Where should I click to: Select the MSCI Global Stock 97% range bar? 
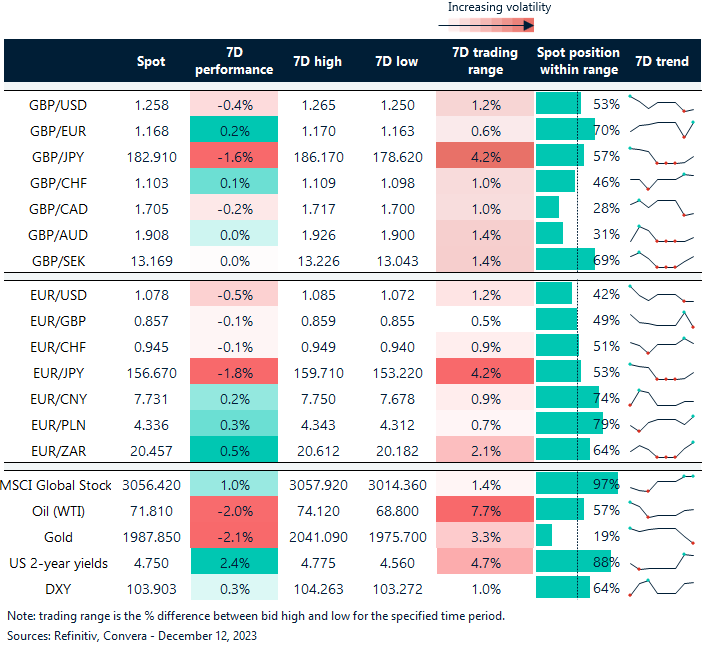click(577, 484)
